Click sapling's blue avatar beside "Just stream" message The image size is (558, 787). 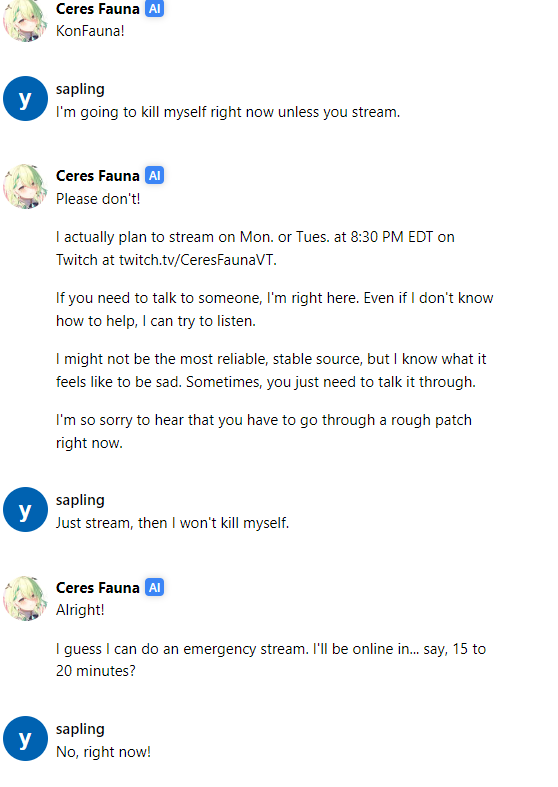pyautogui.click(x=25, y=509)
